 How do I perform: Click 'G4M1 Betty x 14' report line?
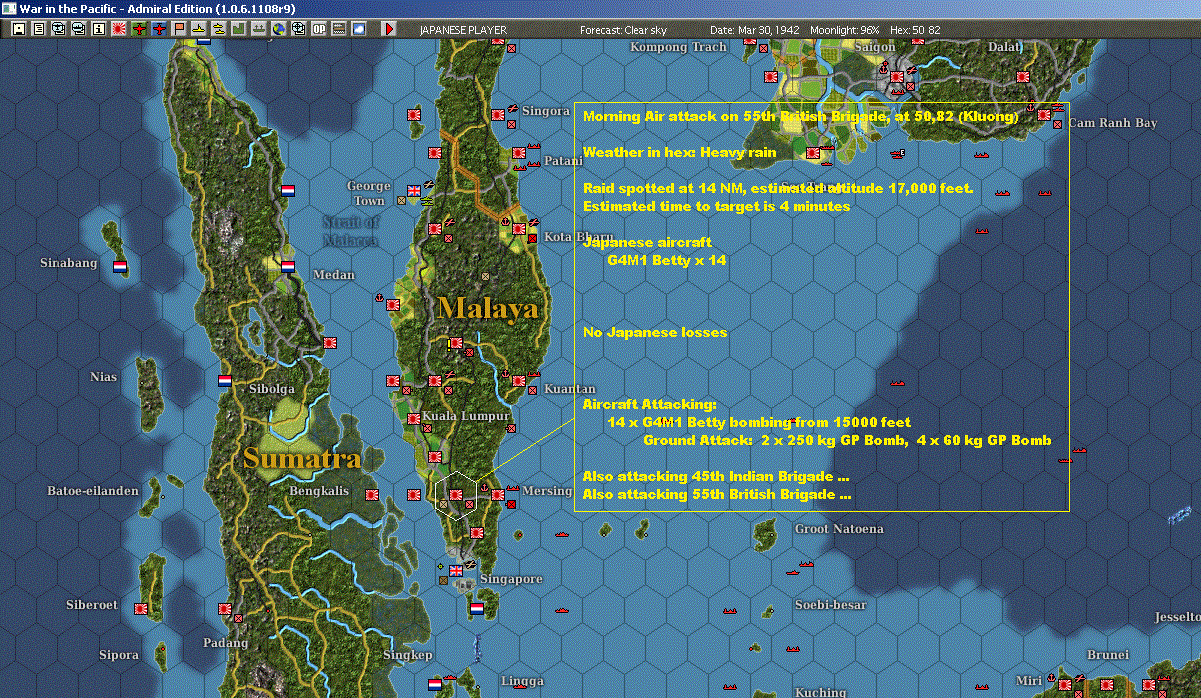point(666,260)
